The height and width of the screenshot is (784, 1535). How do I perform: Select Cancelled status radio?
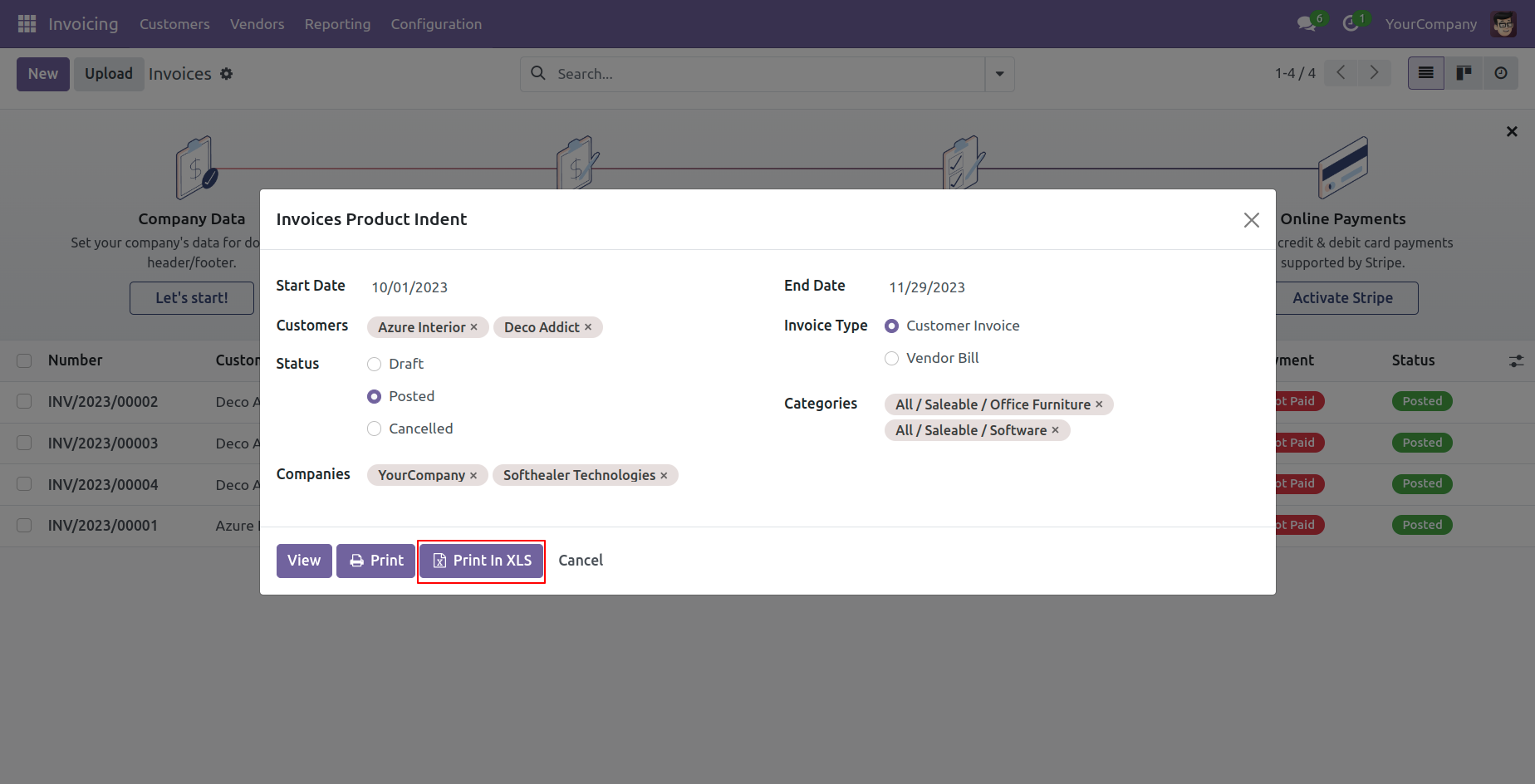point(375,429)
